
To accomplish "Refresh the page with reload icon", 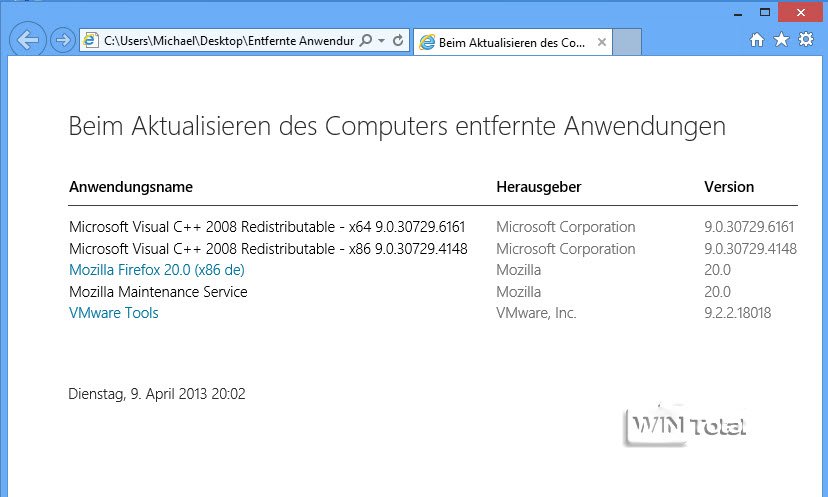I will pos(398,41).
